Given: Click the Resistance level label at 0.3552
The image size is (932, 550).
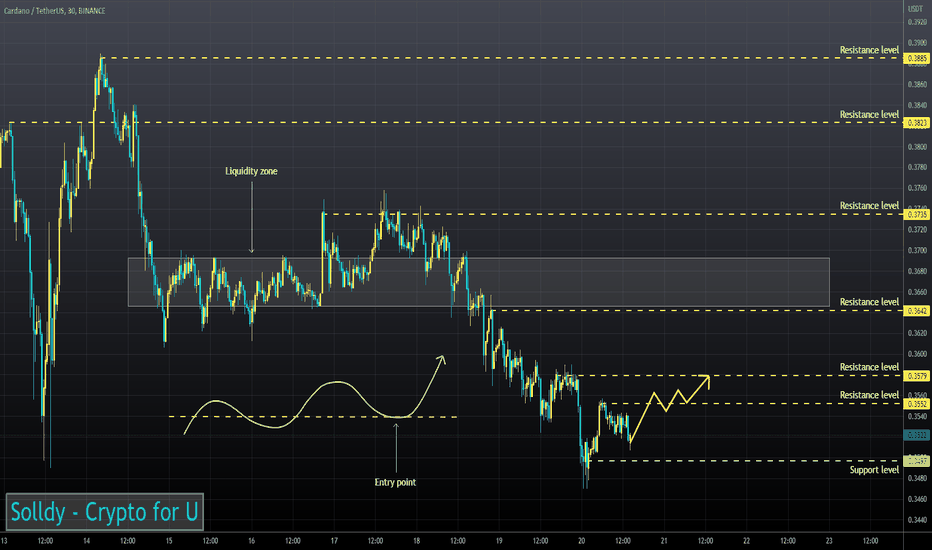Looking at the screenshot, I should pyautogui.click(x=869, y=395).
